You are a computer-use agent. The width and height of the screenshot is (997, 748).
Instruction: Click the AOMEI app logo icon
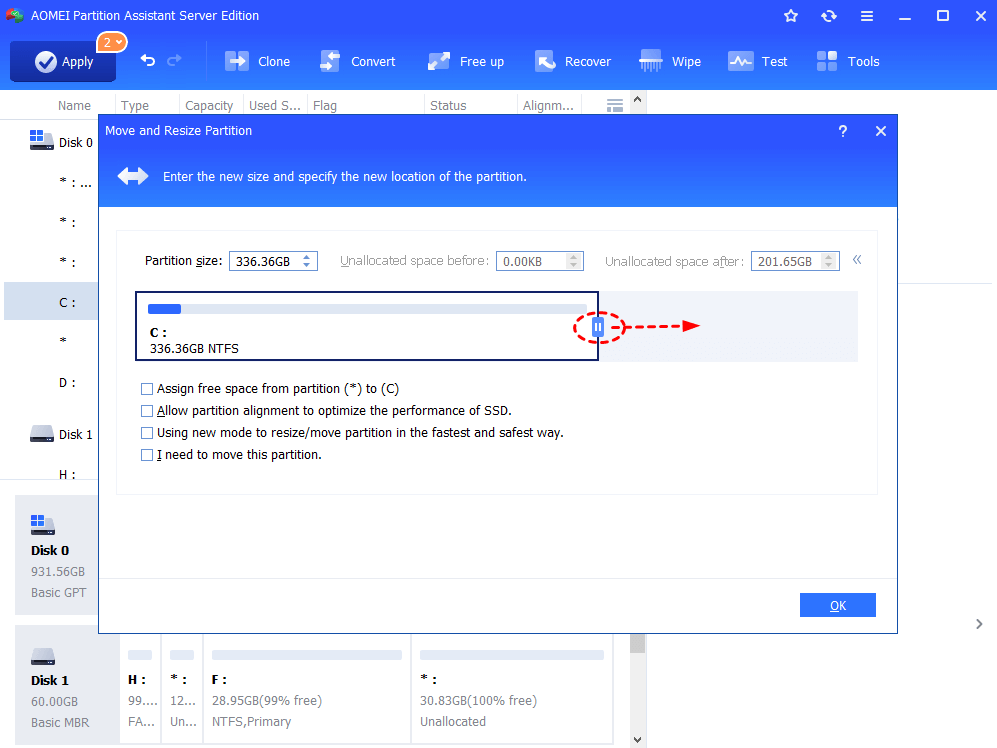pyautogui.click(x=15, y=15)
